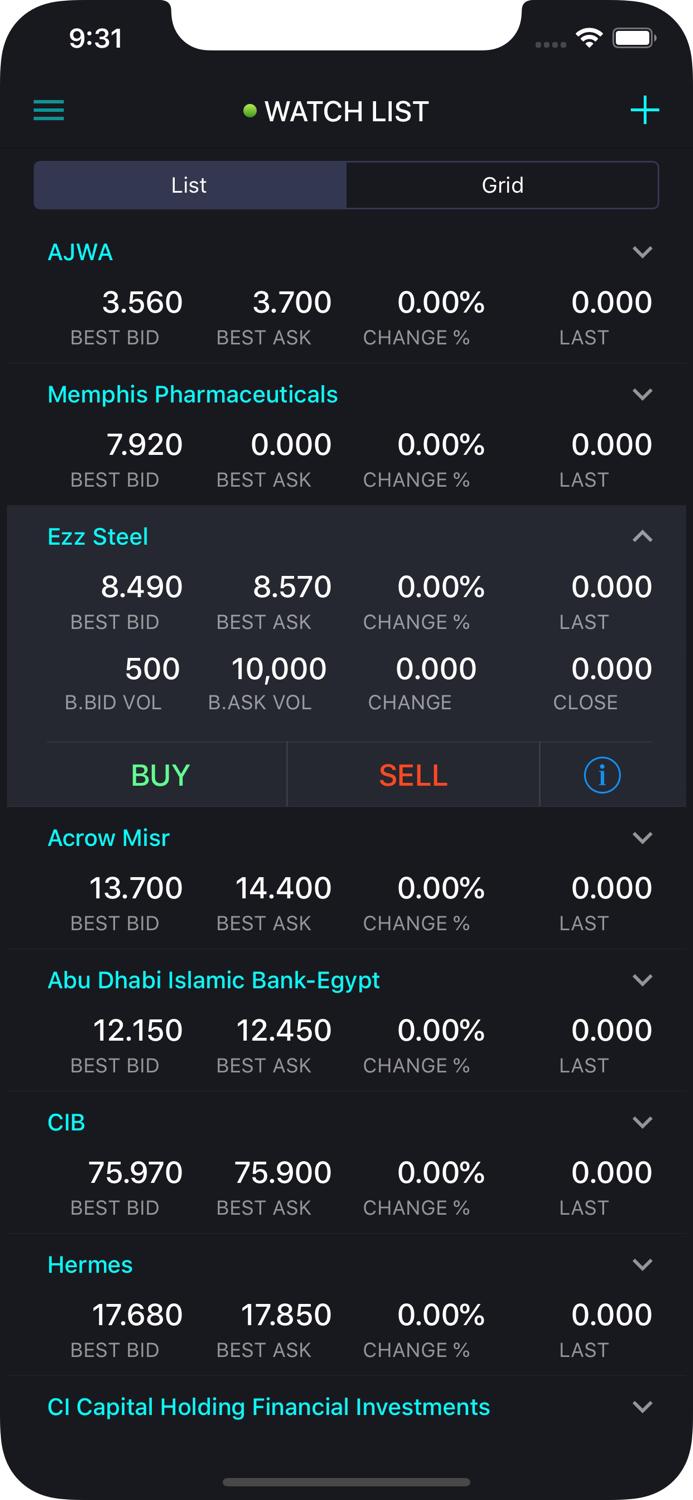Expand Memphis Pharmaceuticals details
This screenshot has height=1500, width=693.
tap(643, 394)
